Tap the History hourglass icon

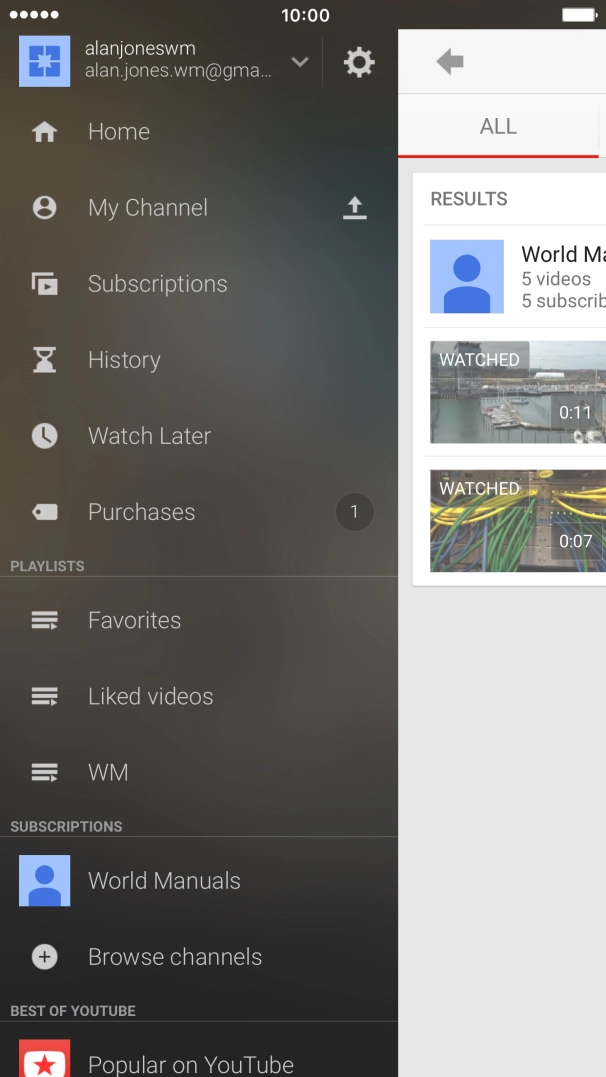coord(44,360)
